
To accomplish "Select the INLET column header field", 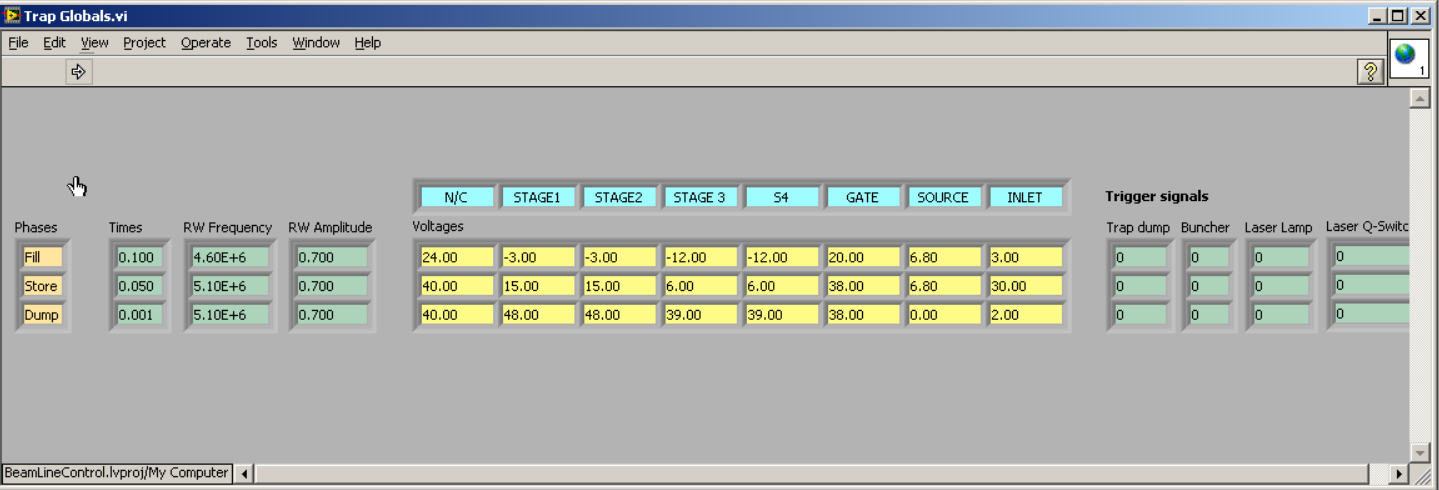I will click(x=1025, y=197).
